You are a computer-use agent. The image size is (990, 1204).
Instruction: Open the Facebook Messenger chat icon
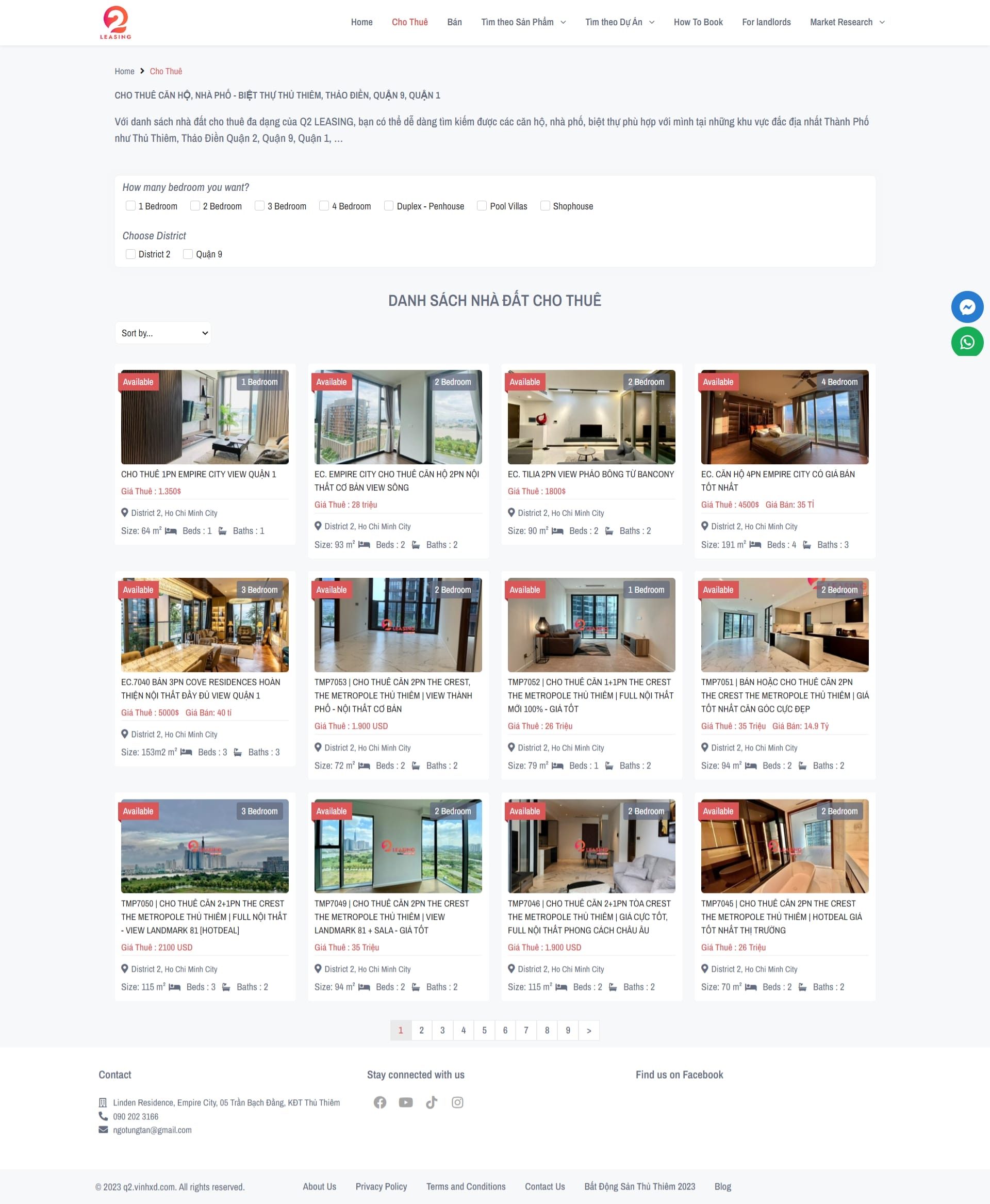pyautogui.click(x=967, y=307)
